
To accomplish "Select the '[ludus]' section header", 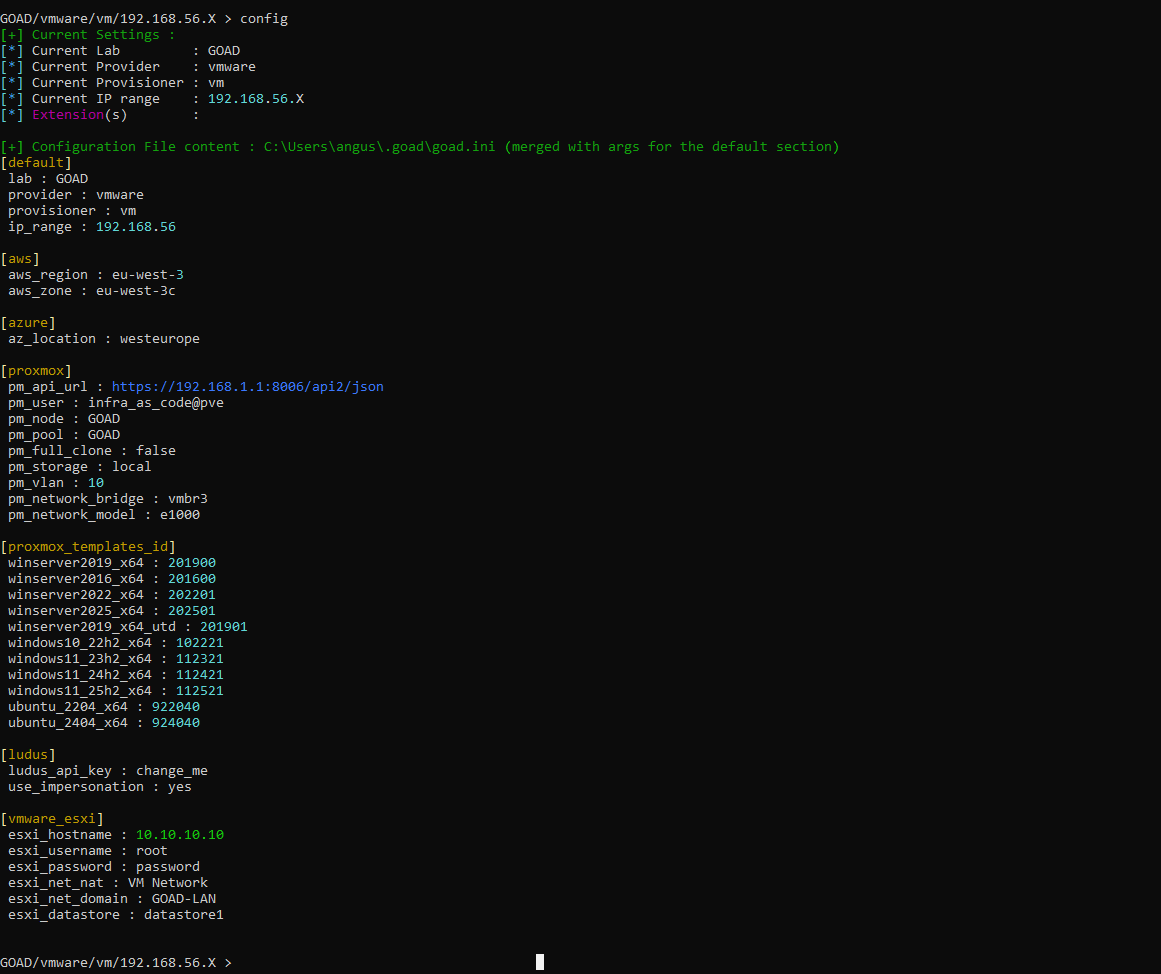I will 28,755.
